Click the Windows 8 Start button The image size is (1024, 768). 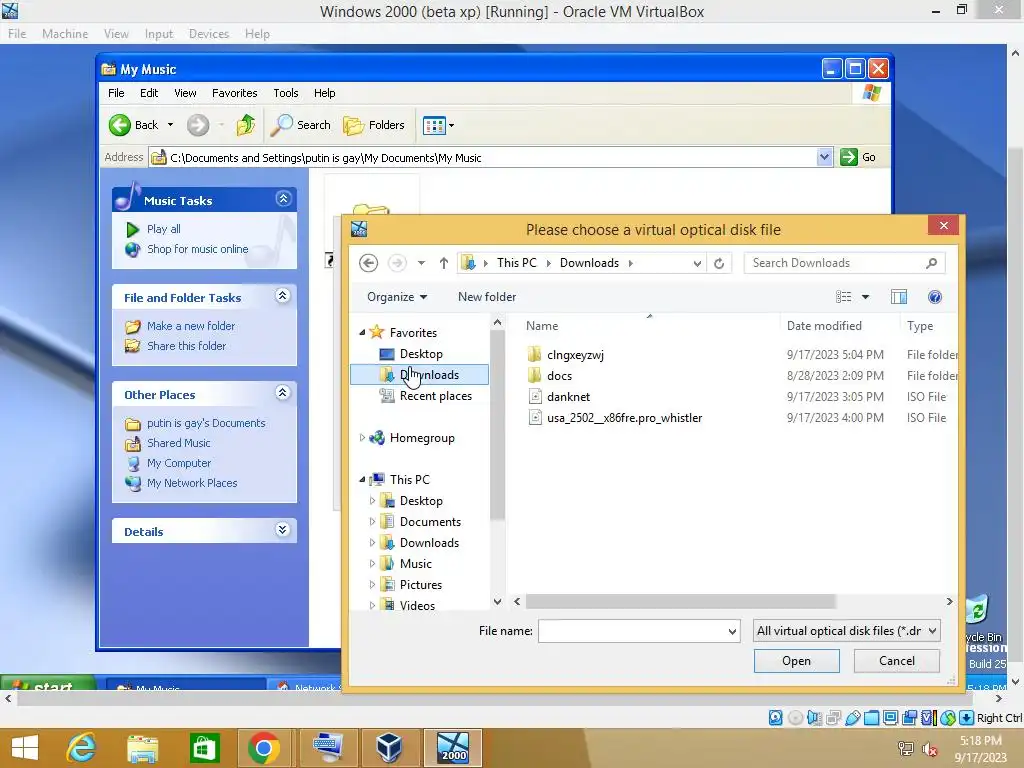click(25, 748)
